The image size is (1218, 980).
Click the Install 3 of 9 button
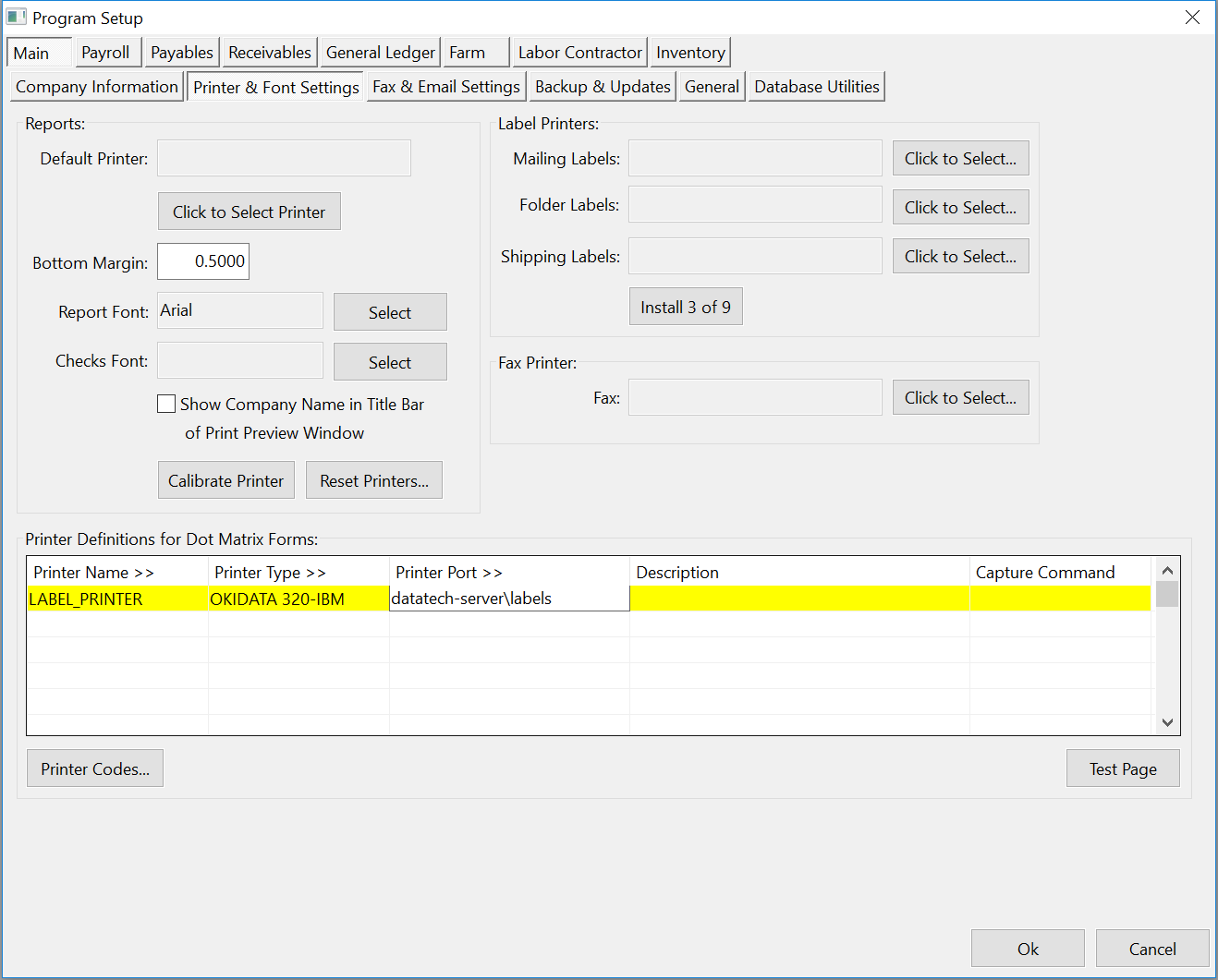coord(685,308)
